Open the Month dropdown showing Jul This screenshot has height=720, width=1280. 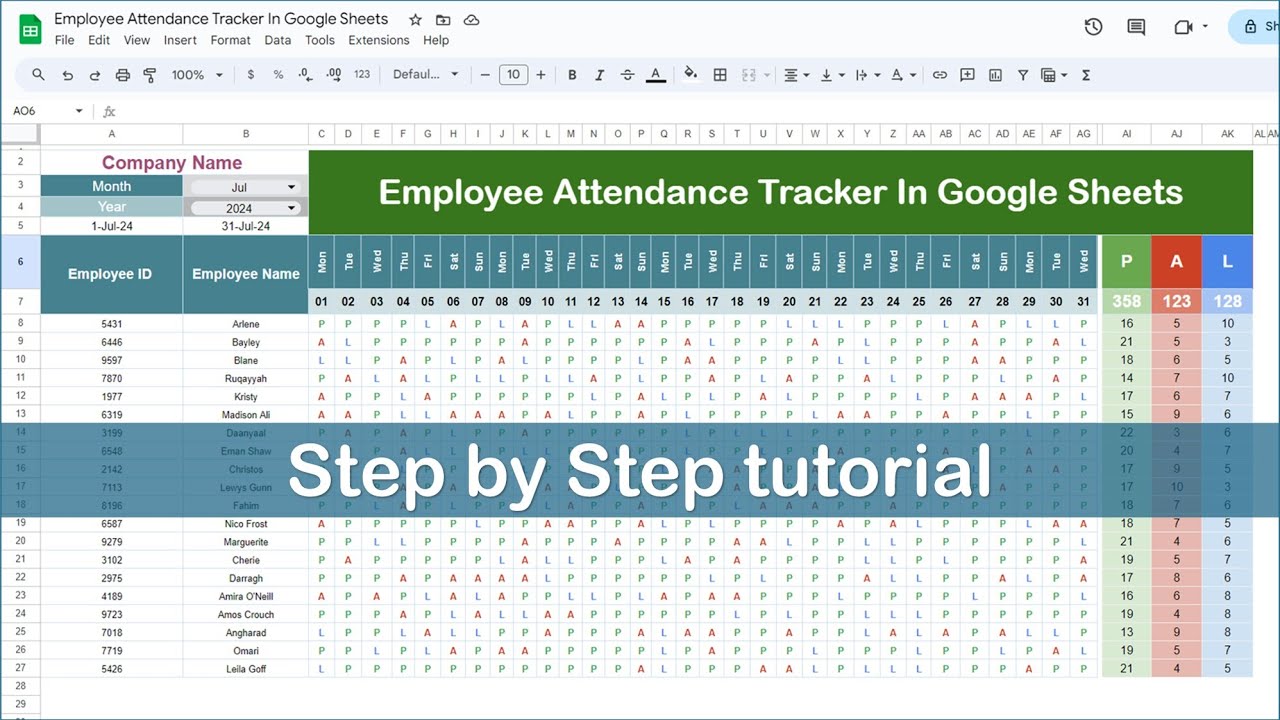246,187
